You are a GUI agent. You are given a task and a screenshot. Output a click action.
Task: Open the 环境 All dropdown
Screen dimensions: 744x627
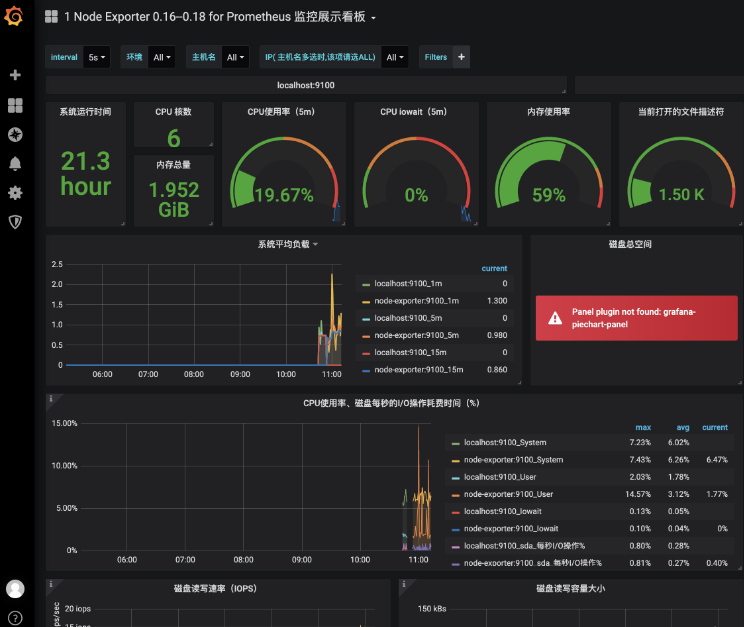click(x=162, y=57)
